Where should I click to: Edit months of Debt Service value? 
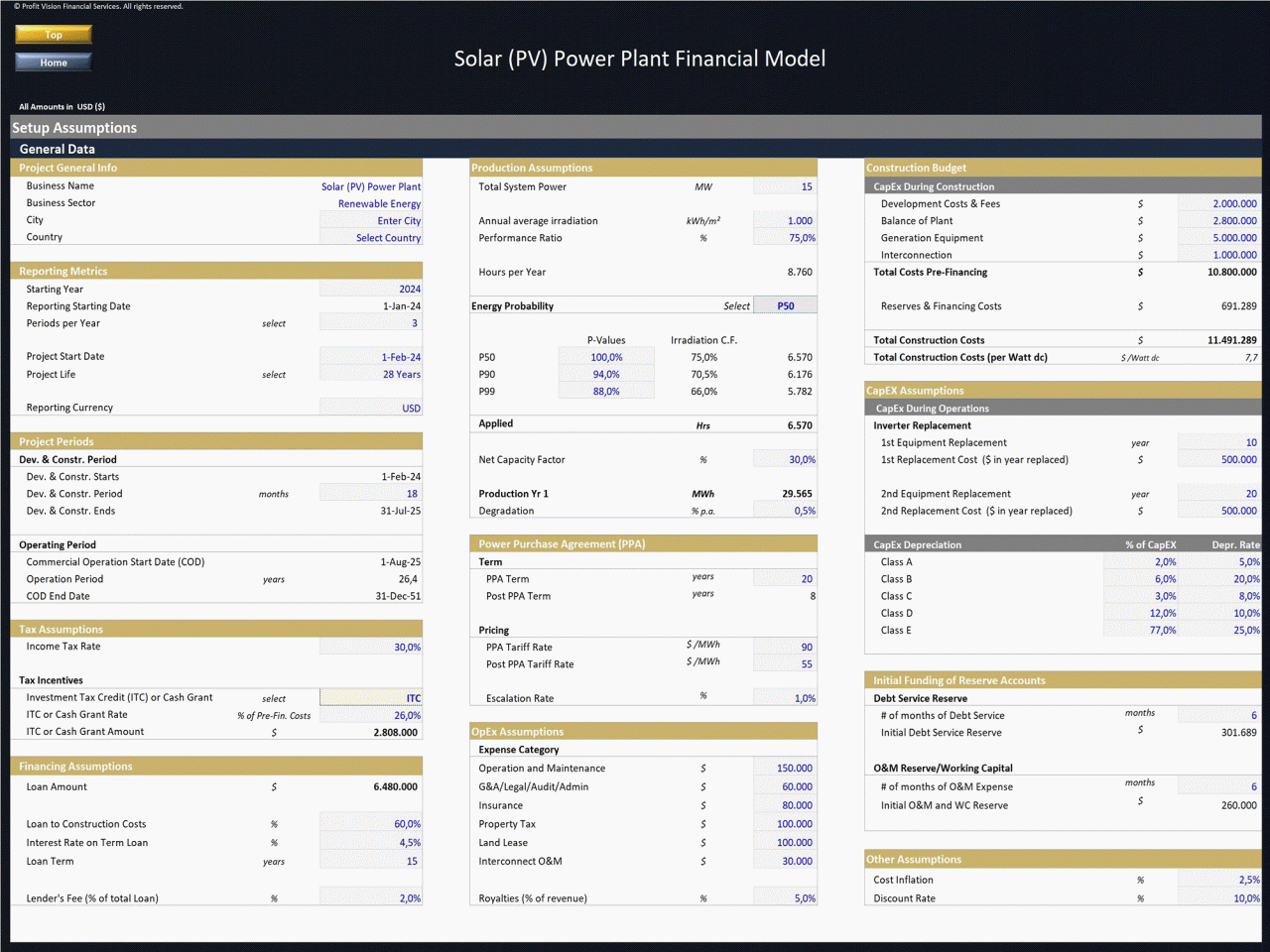coord(1219,715)
